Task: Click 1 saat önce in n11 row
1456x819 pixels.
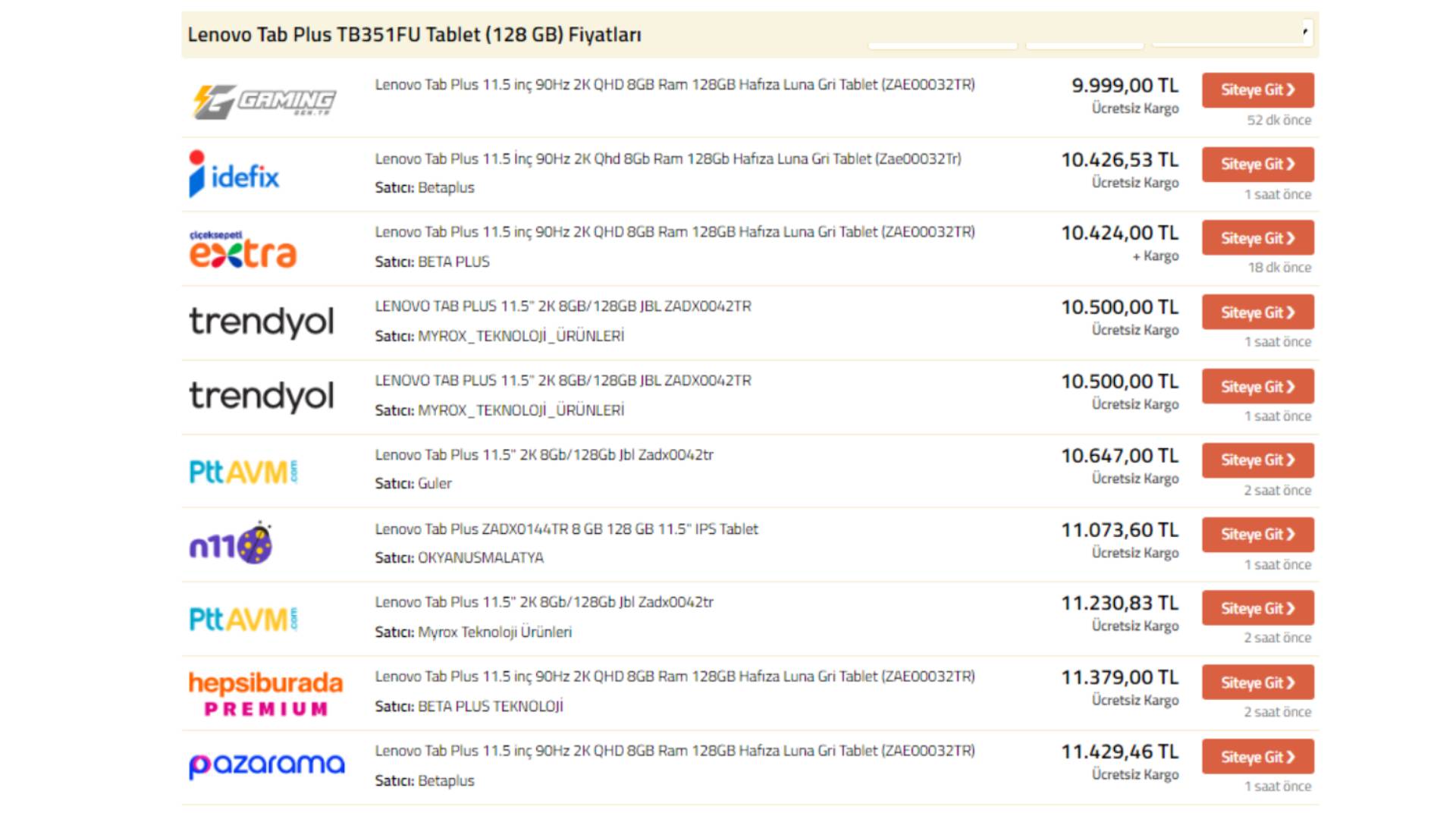Action: pyautogui.click(x=1278, y=564)
